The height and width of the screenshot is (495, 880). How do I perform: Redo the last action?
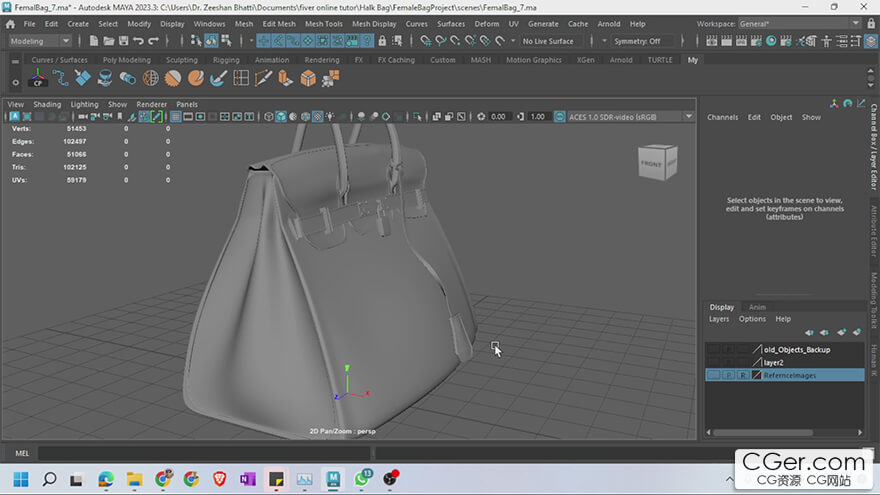(153, 41)
